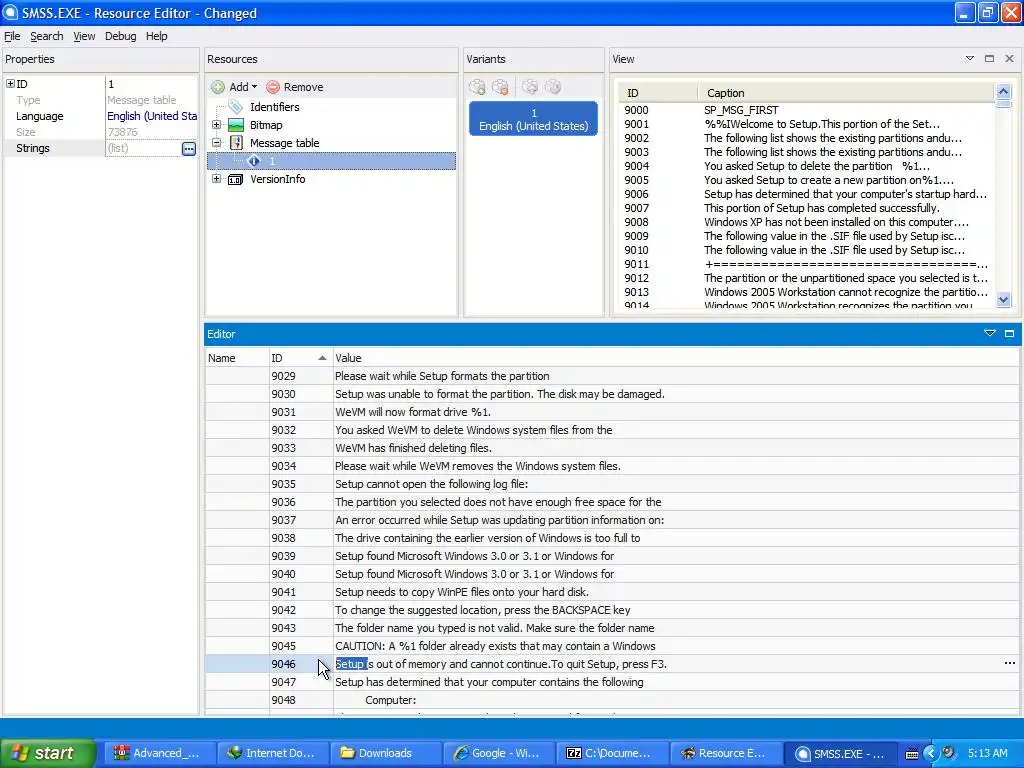Open the View menu
1024x768 pixels.
(x=84, y=36)
